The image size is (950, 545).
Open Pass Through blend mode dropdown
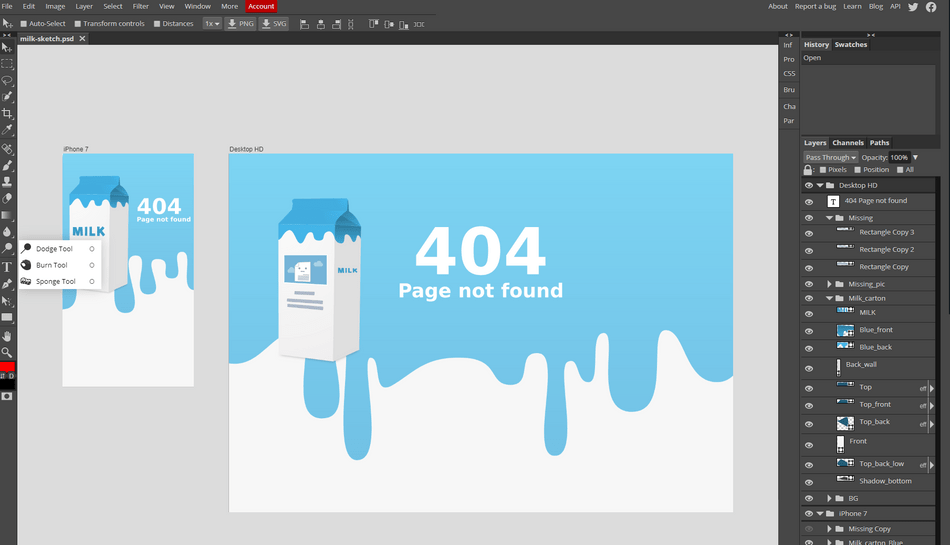tap(830, 157)
